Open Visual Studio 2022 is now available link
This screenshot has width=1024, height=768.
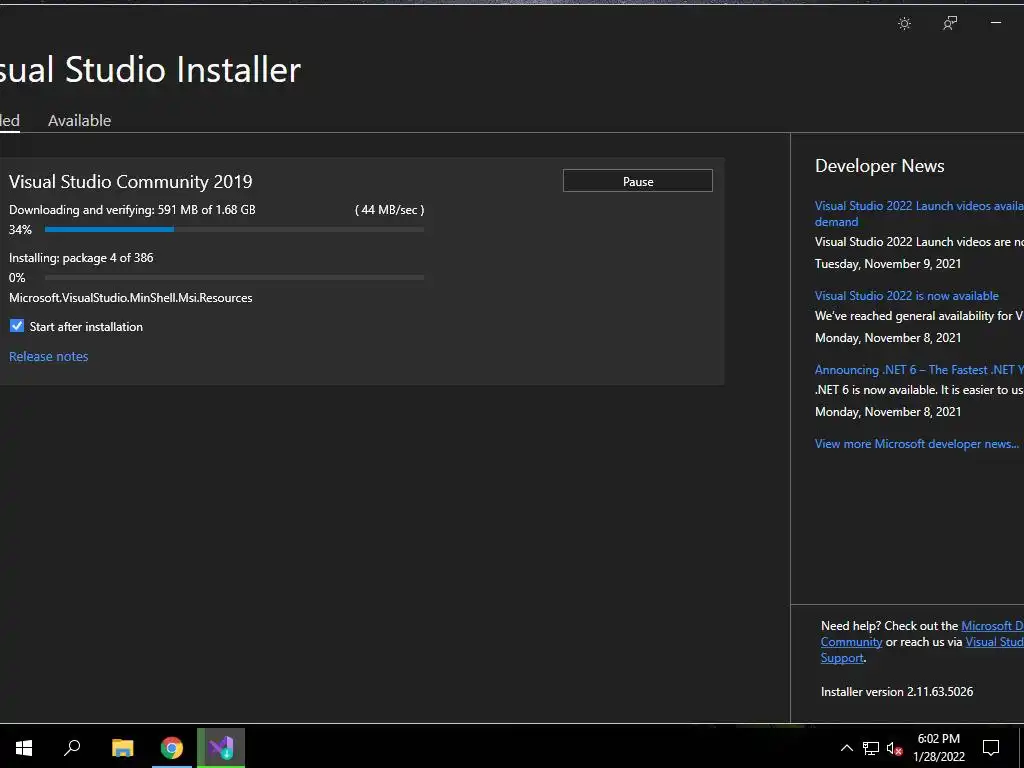coord(906,296)
